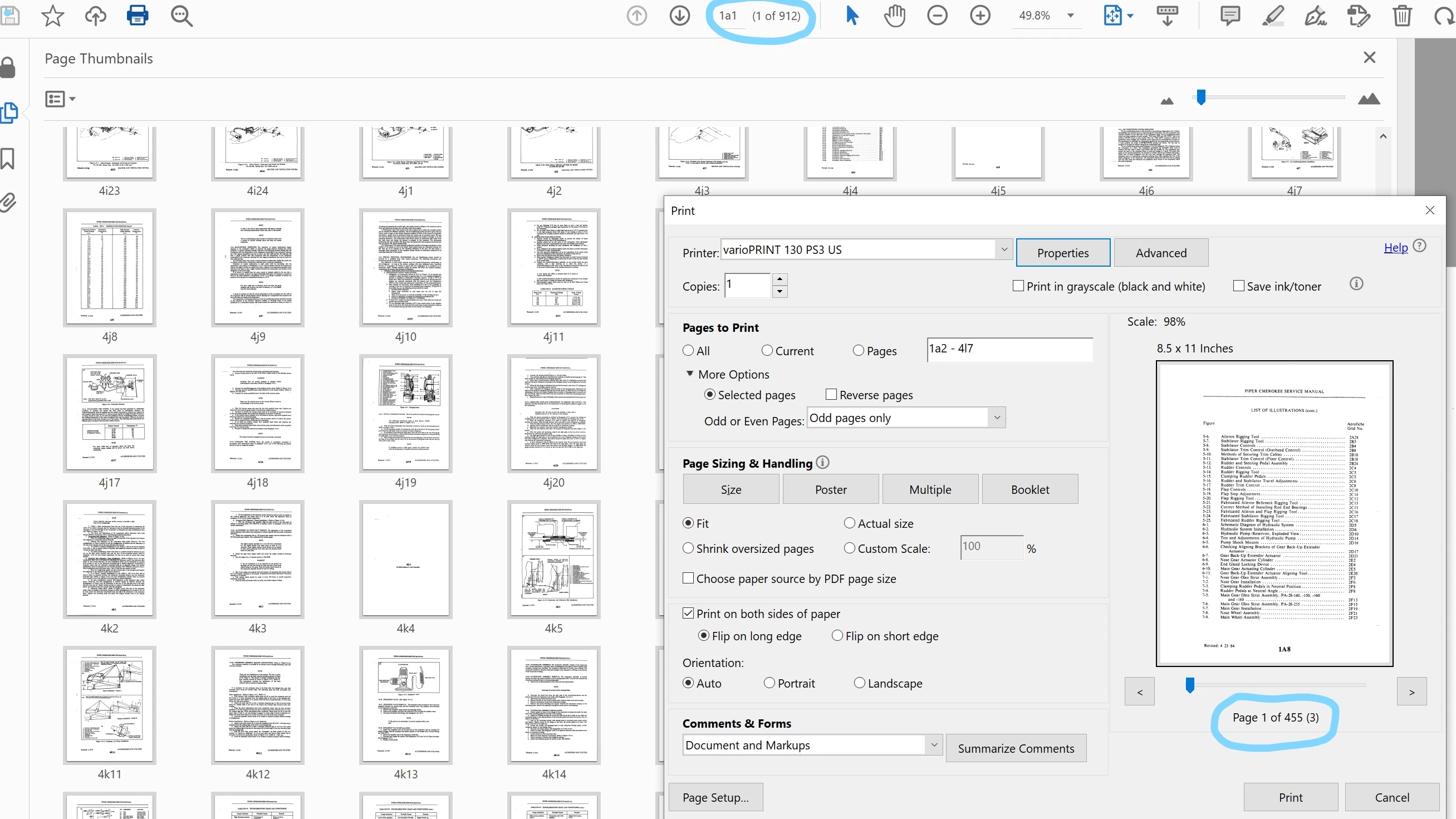The height and width of the screenshot is (819, 1456).
Task: Enable Print in grayscale checkbox
Action: click(x=1018, y=286)
